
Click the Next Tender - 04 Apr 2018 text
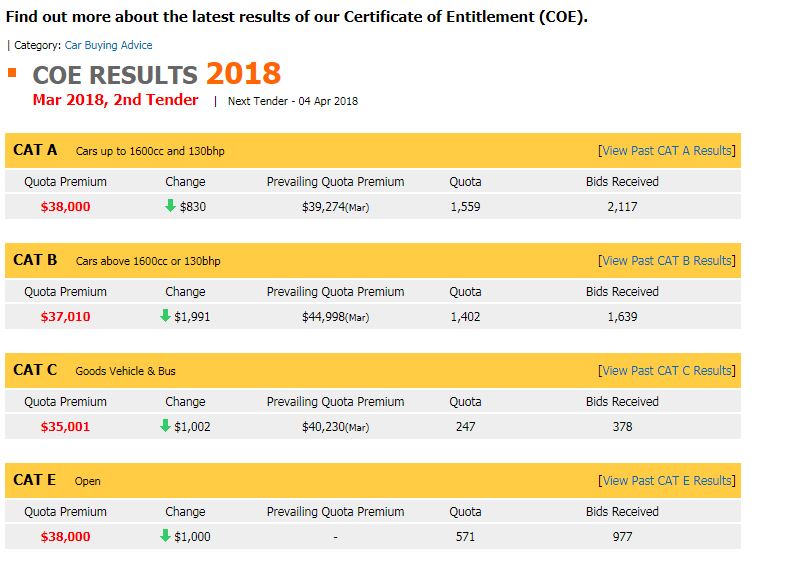[292, 101]
